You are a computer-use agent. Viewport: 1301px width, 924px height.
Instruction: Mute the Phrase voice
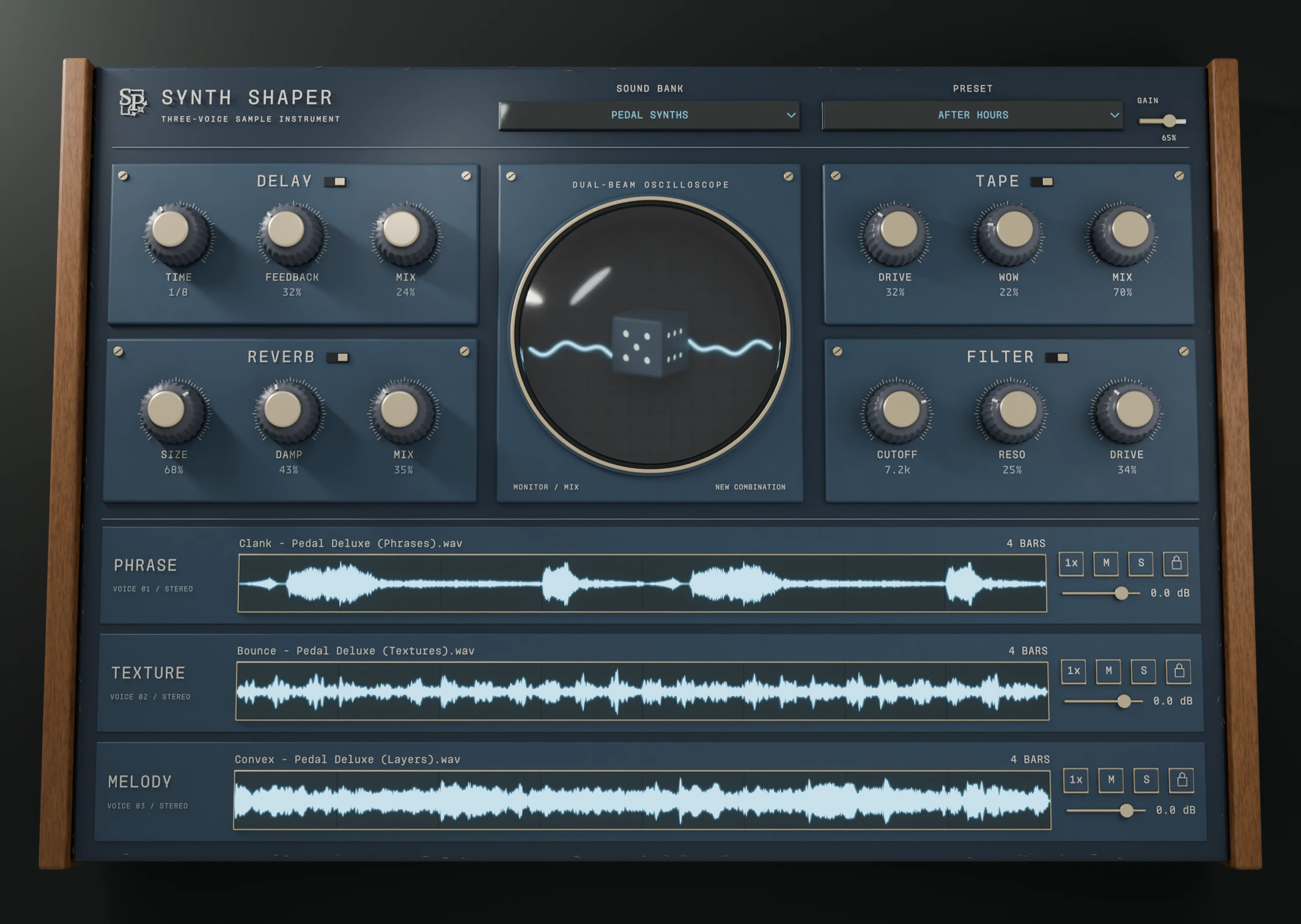pos(1106,563)
